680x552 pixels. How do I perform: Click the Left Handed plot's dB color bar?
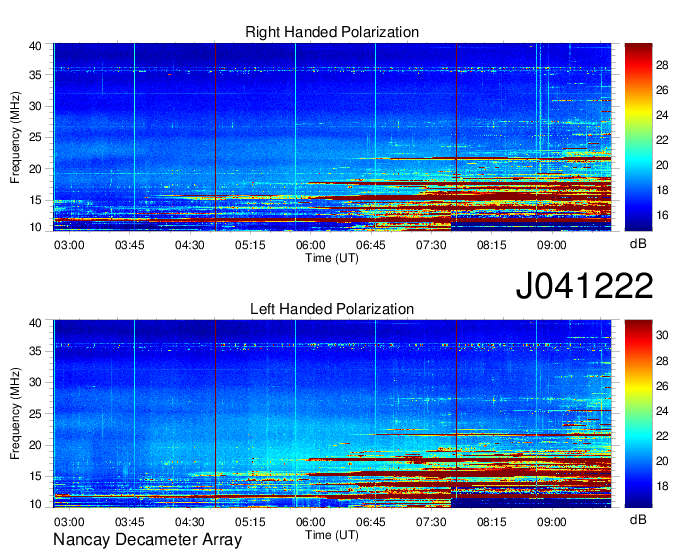point(638,414)
